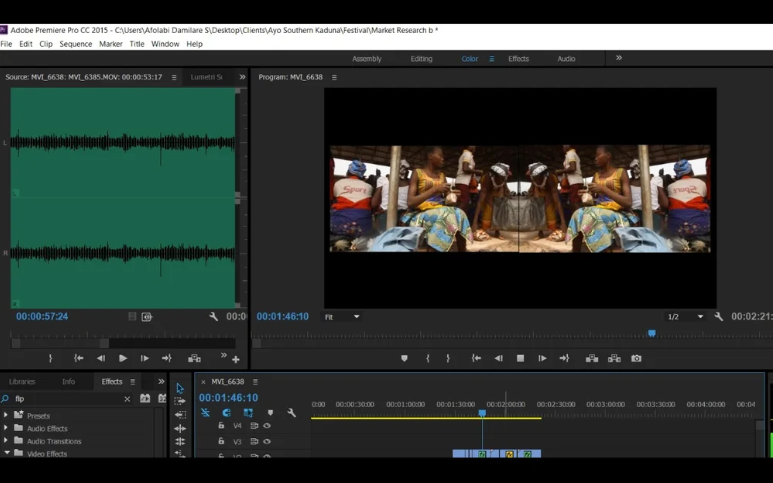Select the Selection tool arrow

tap(180, 388)
